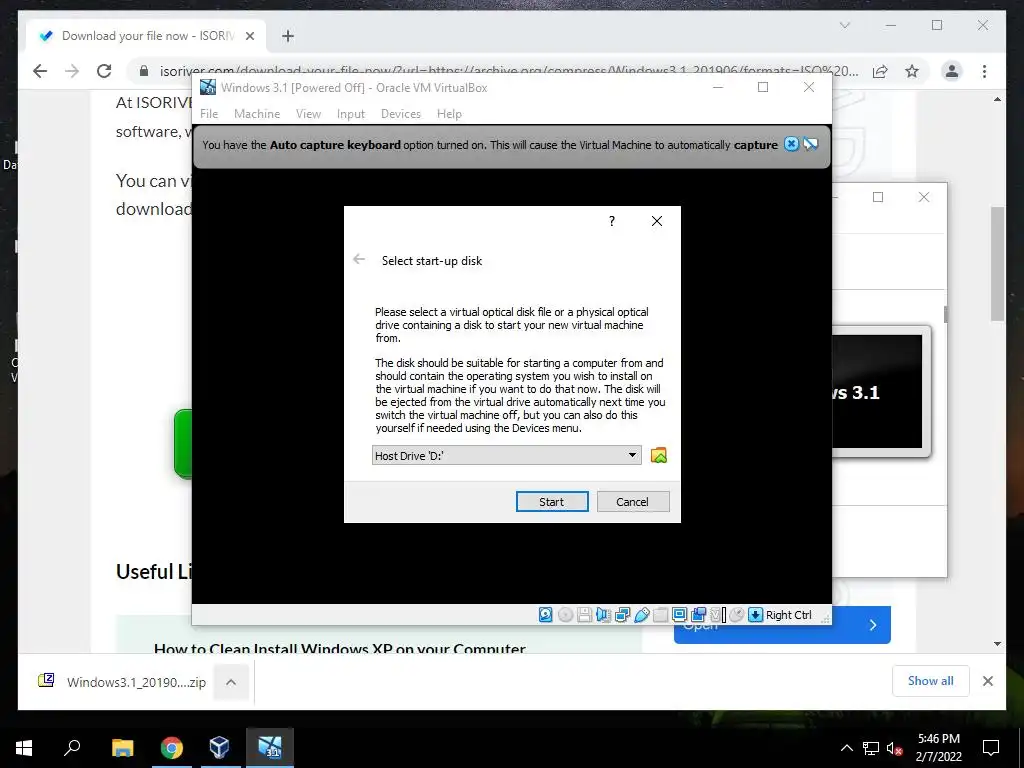
Task: Click the taskbar search magnifier
Action: pos(72,748)
